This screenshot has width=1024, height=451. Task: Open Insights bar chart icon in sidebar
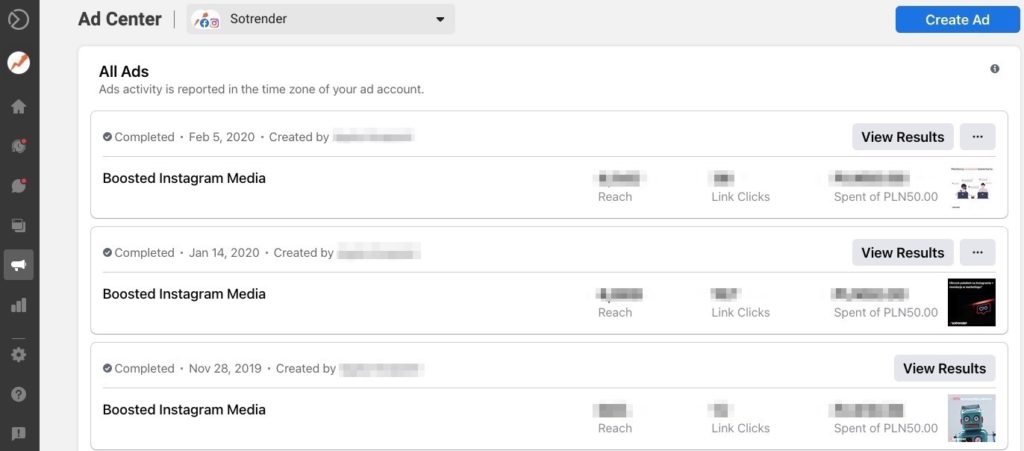tap(18, 305)
